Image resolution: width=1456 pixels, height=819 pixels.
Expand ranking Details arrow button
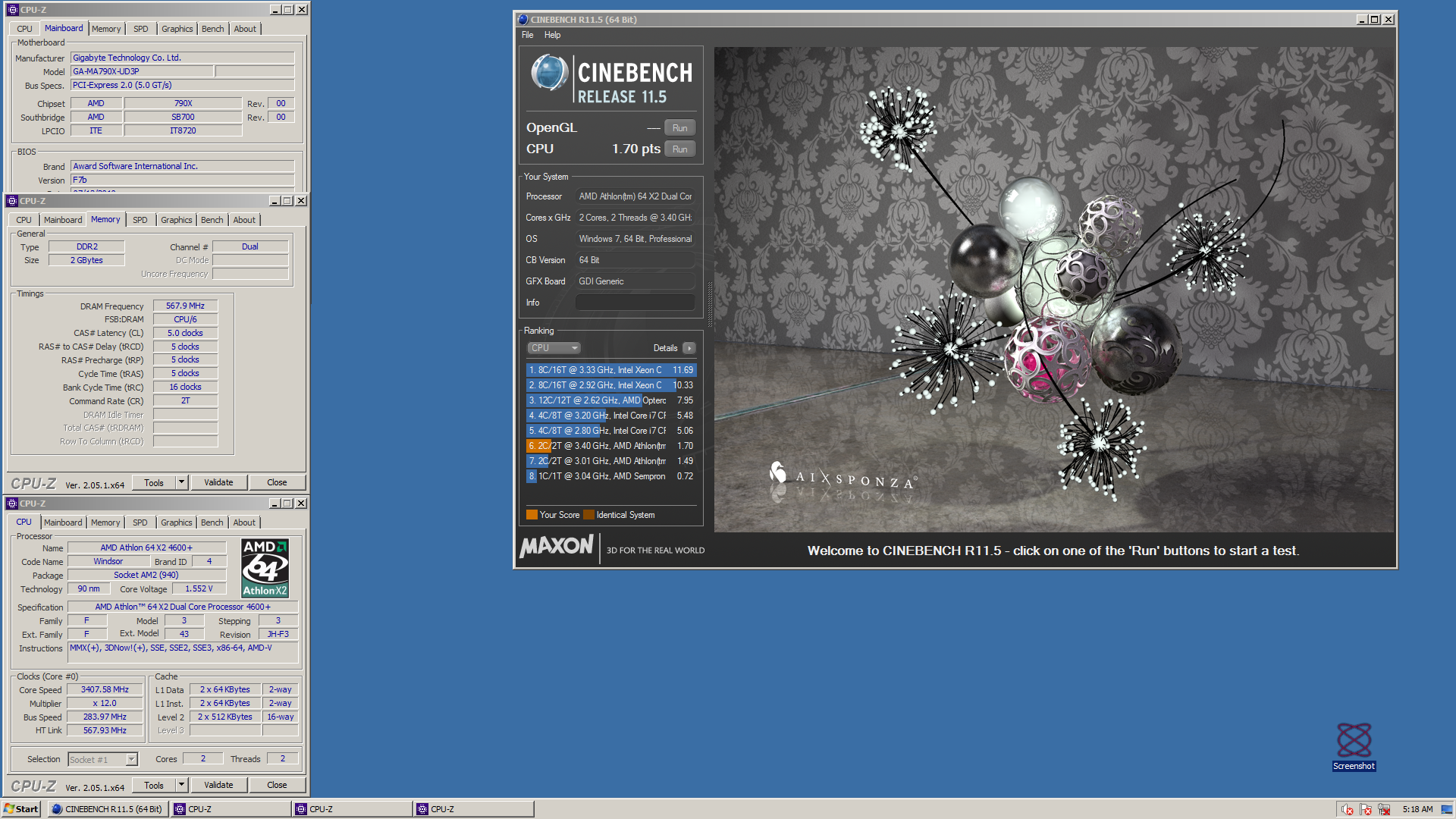click(x=689, y=348)
